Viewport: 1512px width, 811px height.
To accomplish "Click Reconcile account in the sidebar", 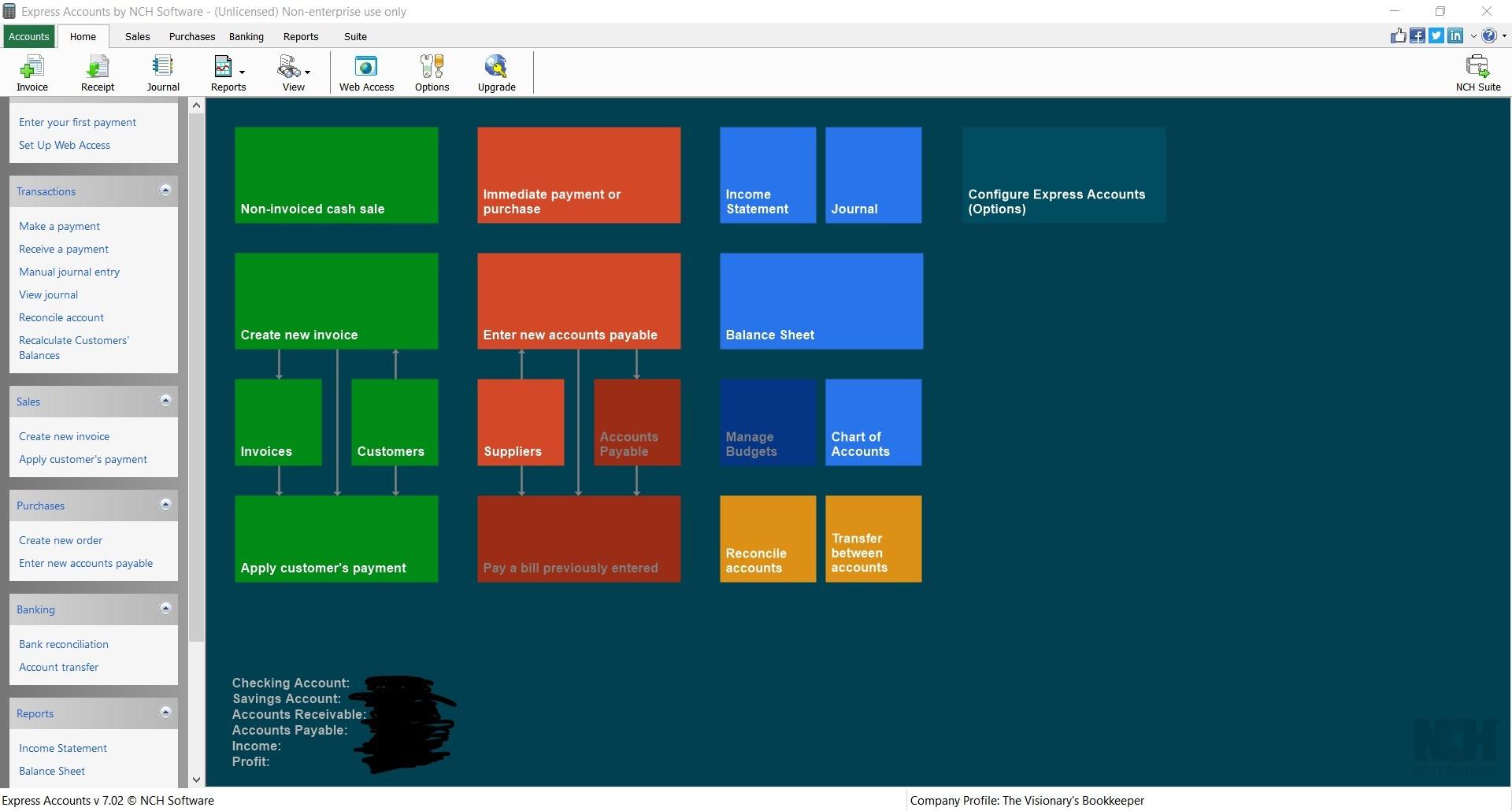I will pyautogui.click(x=61, y=317).
